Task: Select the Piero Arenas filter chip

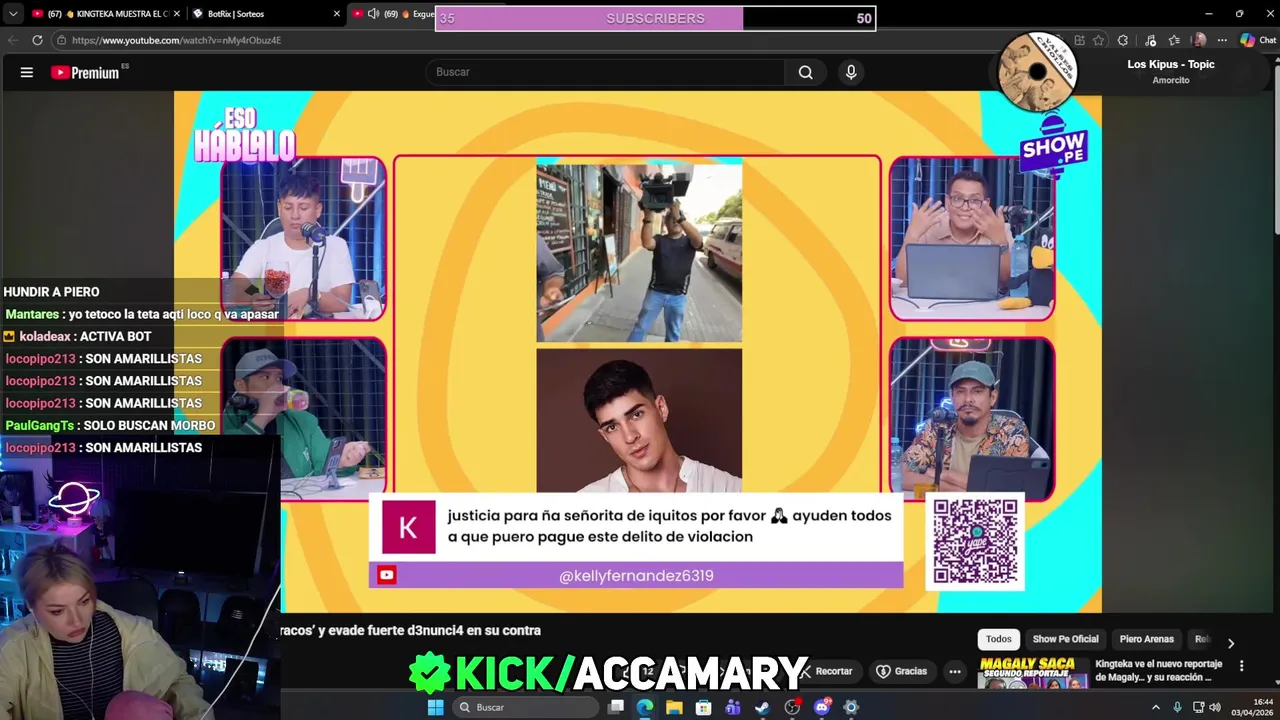Action: (x=1146, y=639)
